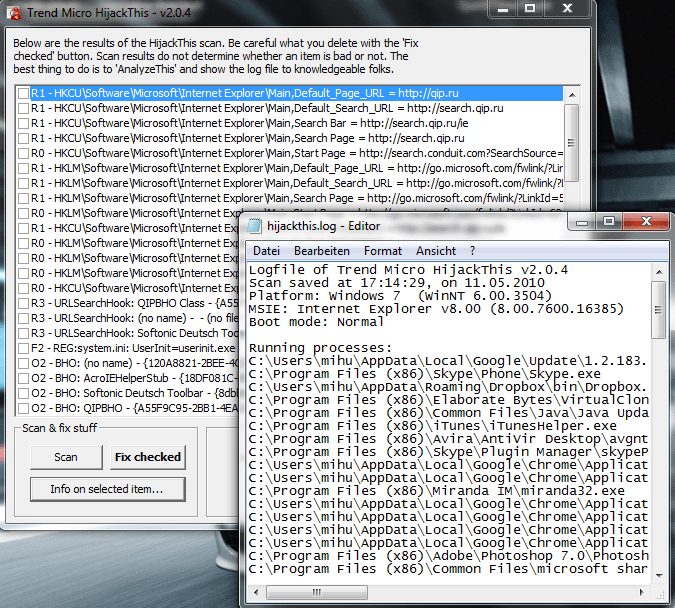Open the Bearbeiten menu in Editor
The height and width of the screenshot is (608, 675).
click(x=322, y=251)
